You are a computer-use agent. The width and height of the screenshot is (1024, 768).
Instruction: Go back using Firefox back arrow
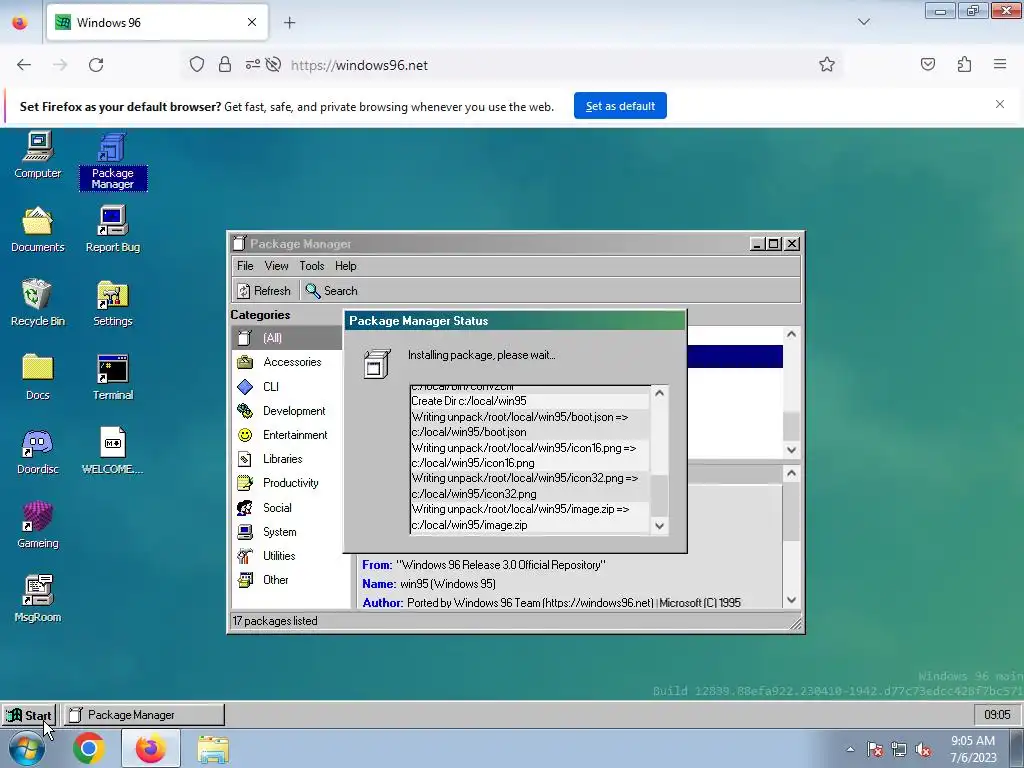click(x=24, y=65)
